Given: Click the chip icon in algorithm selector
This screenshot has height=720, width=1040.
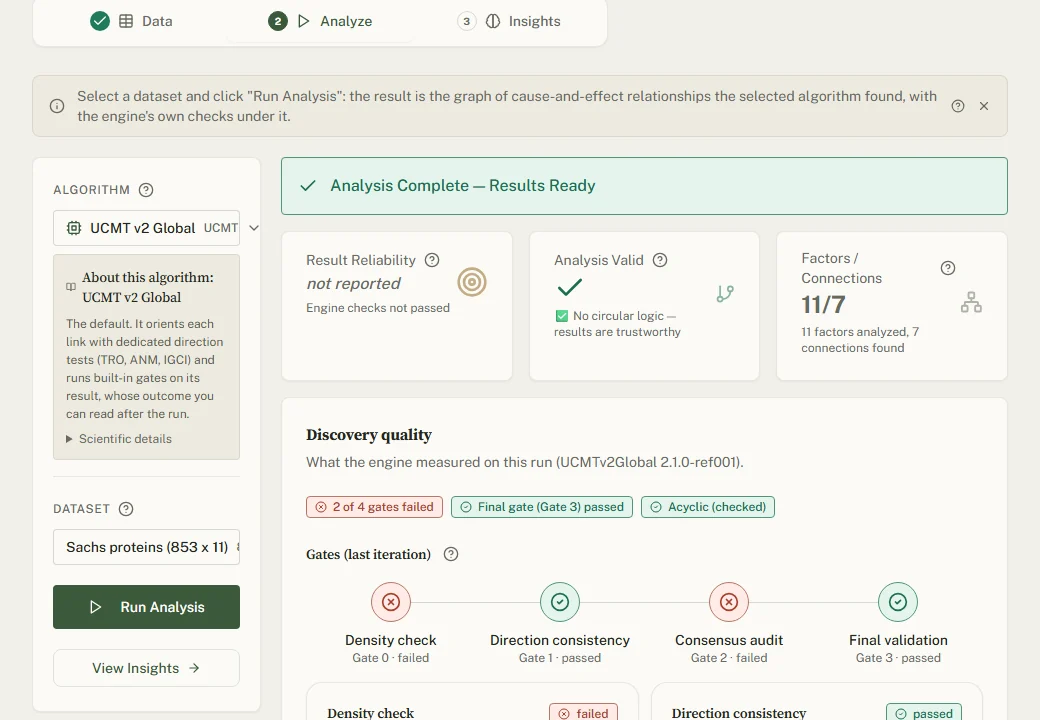Looking at the screenshot, I should click(x=74, y=228).
